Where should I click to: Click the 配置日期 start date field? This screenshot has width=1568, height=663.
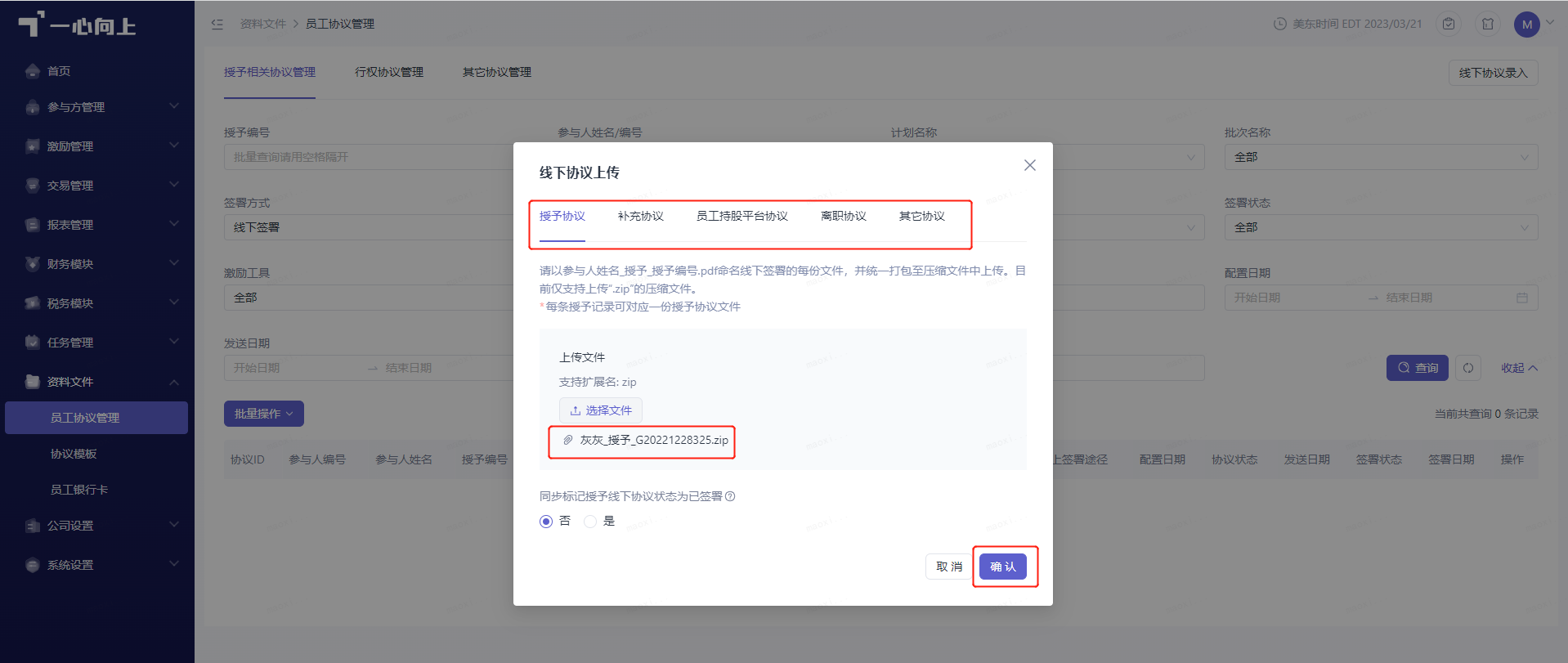coord(1297,298)
